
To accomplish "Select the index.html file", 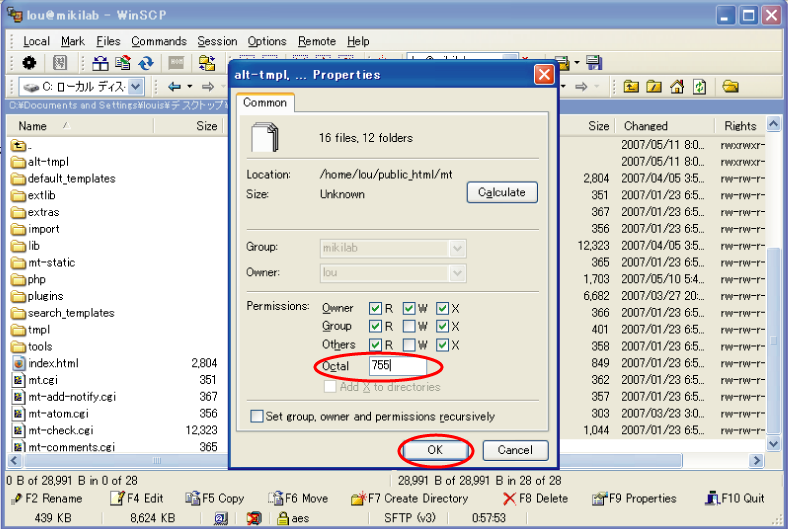I will click(x=46, y=363).
